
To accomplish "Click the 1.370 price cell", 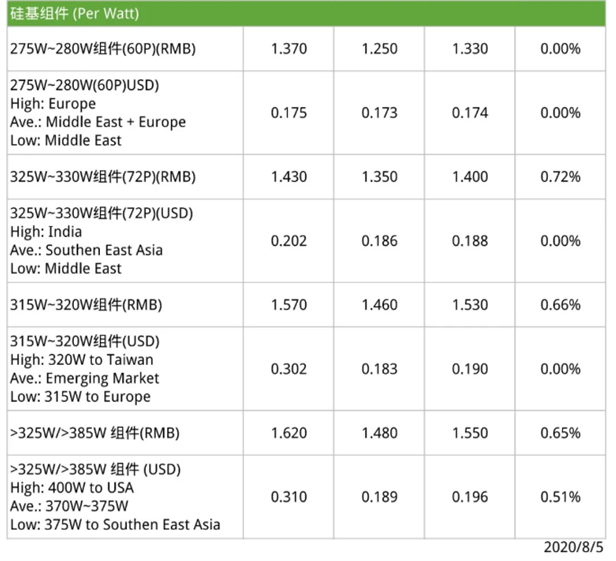I will tap(288, 48).
